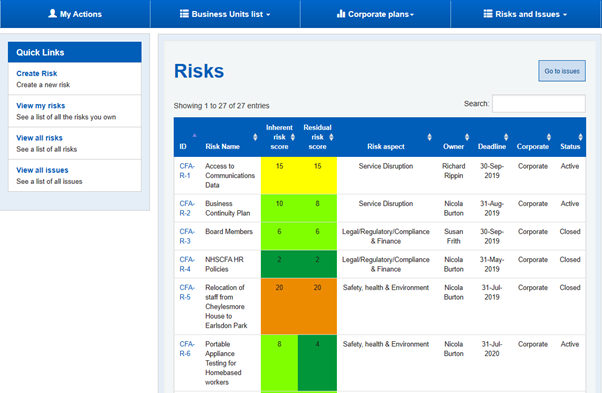Expand the Risks and Issues dropdown caret
The height and width of the screenshot is (393, 602).
point(565,15)
